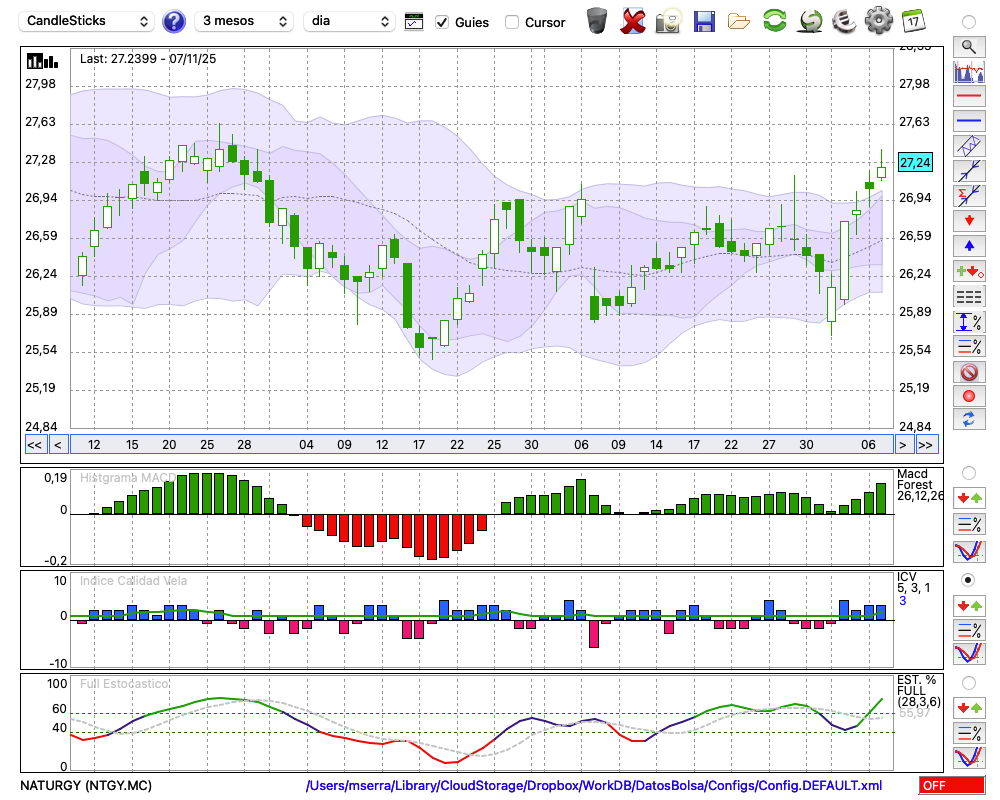Select the radio button beside Macd Forest
1000x800 pixels.
(968, 472)
